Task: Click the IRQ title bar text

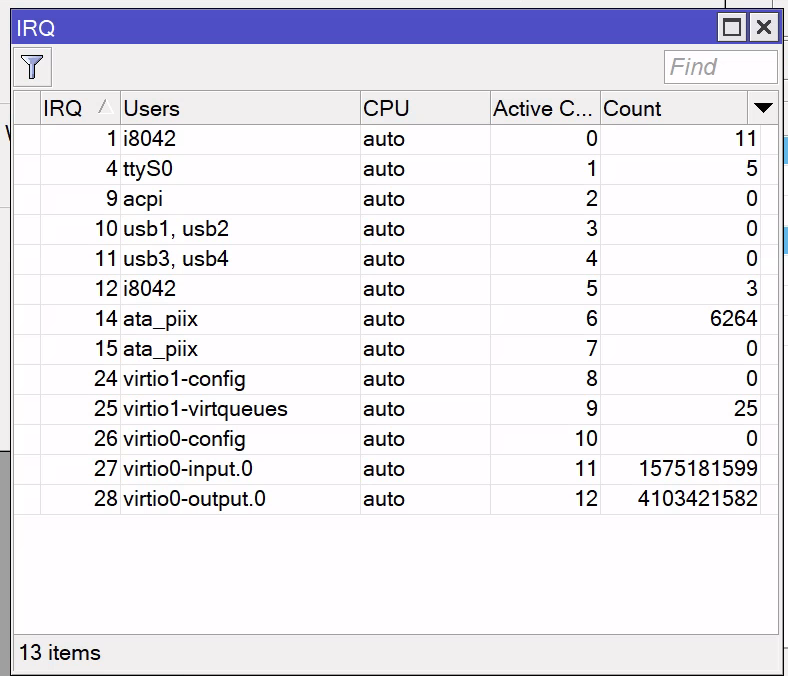Action: coord(36,28)
